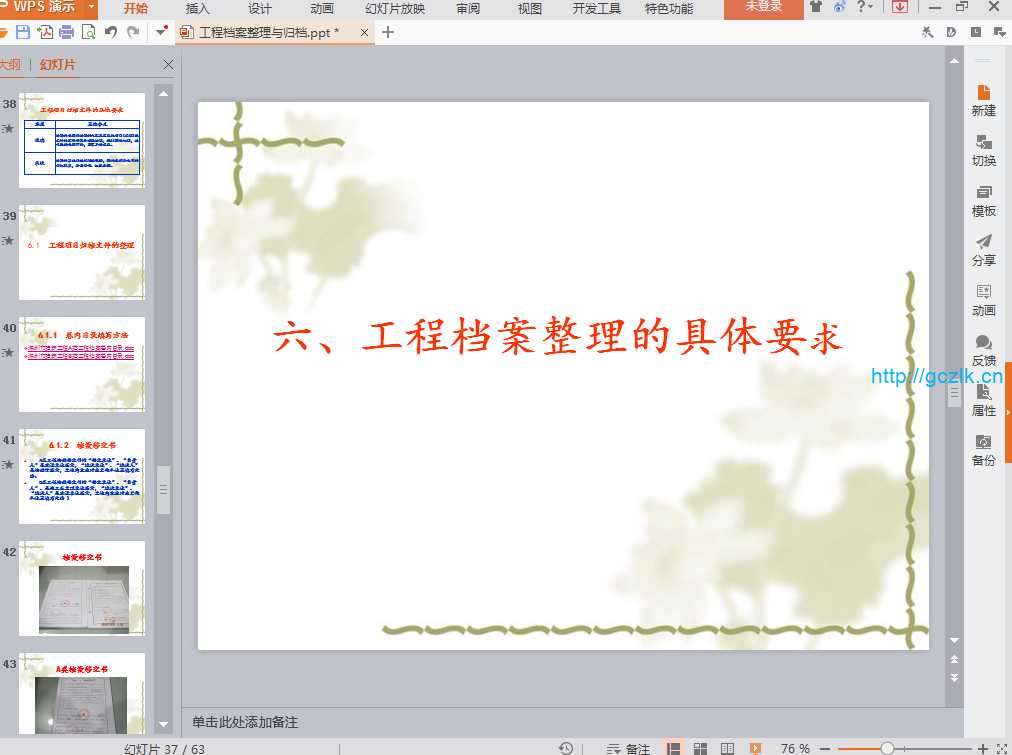
Task: Open the 新建 panel in right sidebar
Action: pos(983,100)
